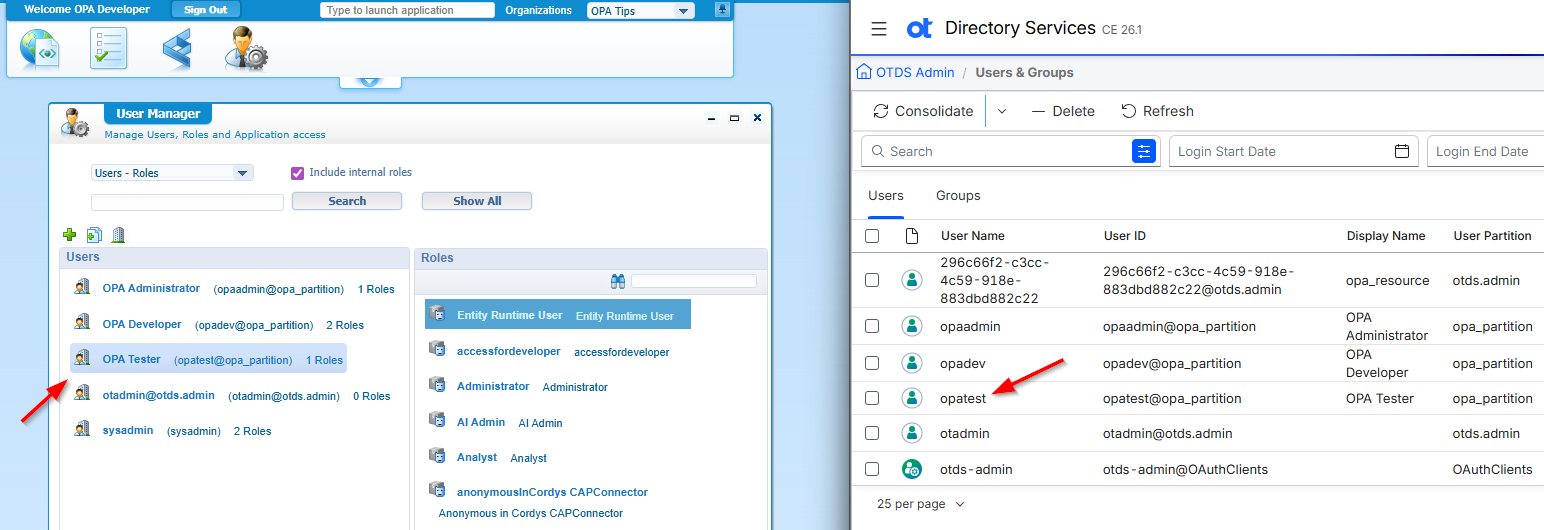Expand the Users - Roles dropdown
Screen dimensions: 1544x530
(x=172, y=173)
